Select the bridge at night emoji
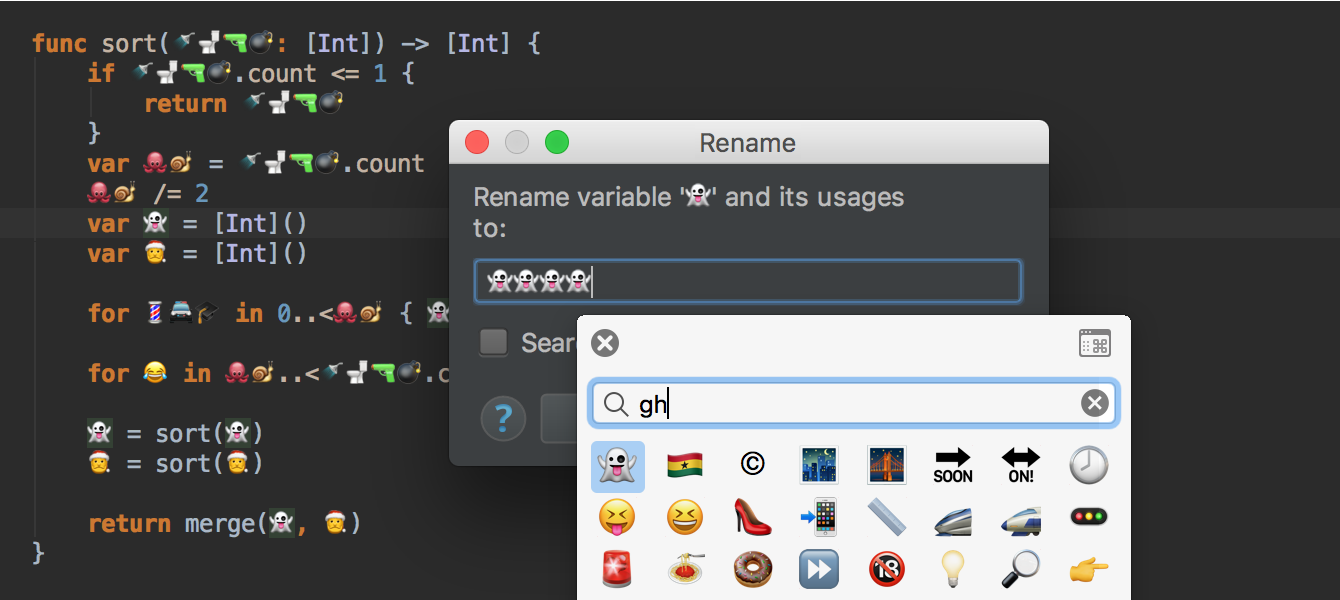The image size is (1340, 600). point(886,465)
